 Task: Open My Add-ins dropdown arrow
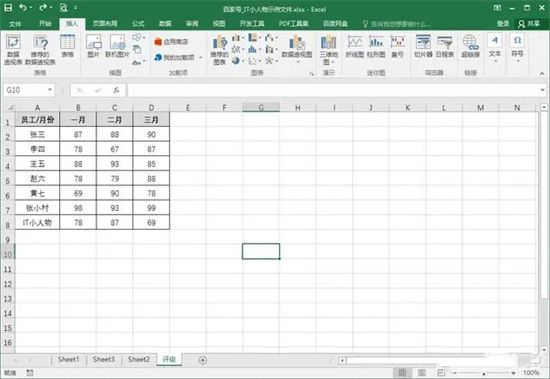tap(201, 57)
